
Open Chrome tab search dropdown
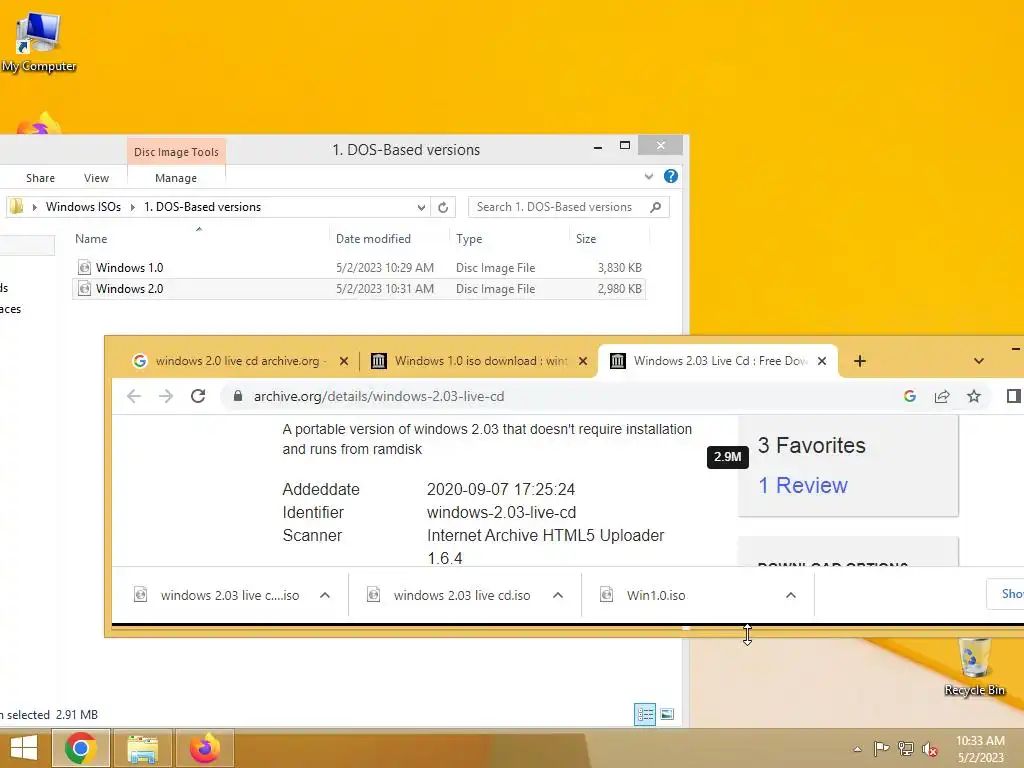pyautogui.click(x=978, y=361)
